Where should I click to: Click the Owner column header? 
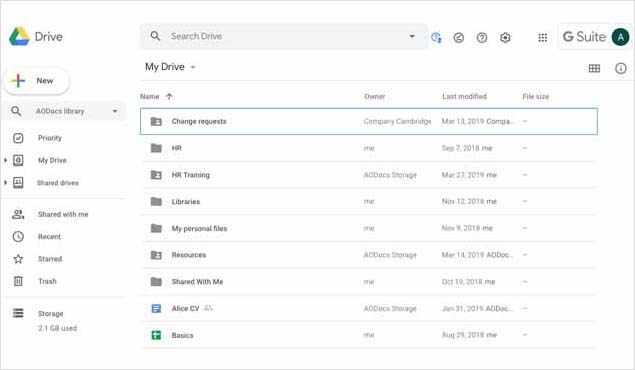pyautogui.click(x=375, y=96)
